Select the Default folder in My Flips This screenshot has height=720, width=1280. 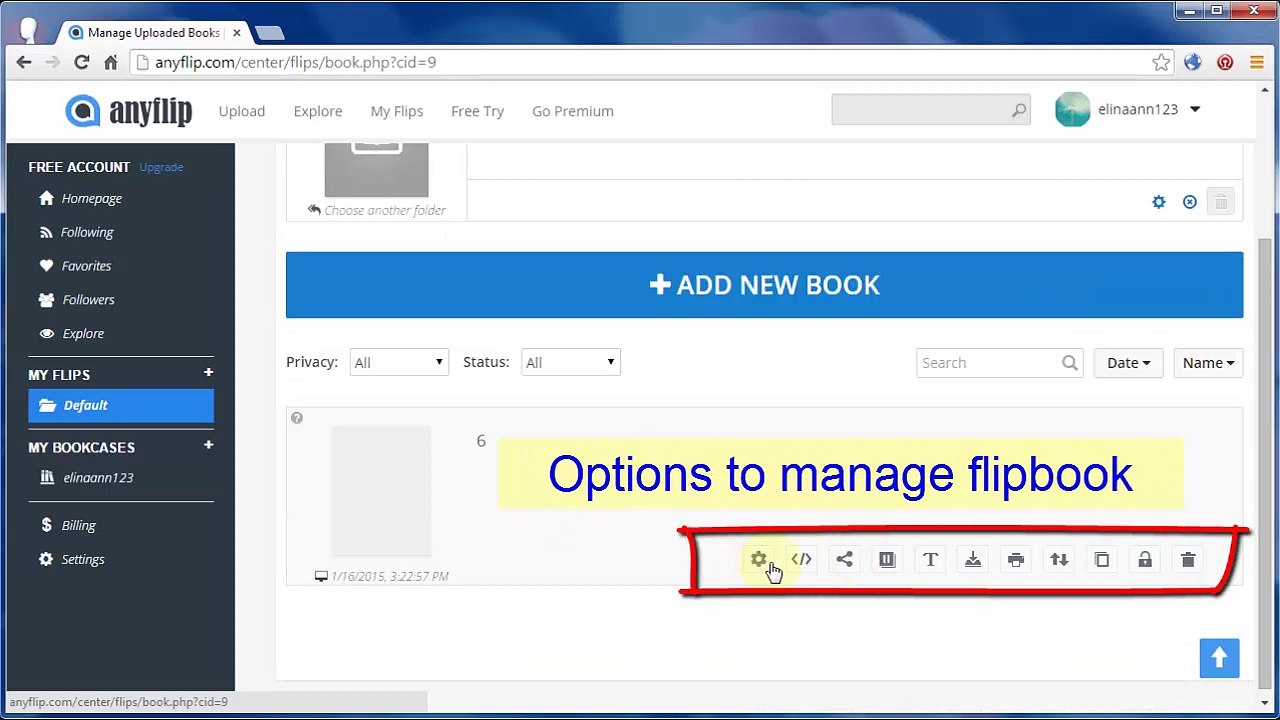point(121,405)
